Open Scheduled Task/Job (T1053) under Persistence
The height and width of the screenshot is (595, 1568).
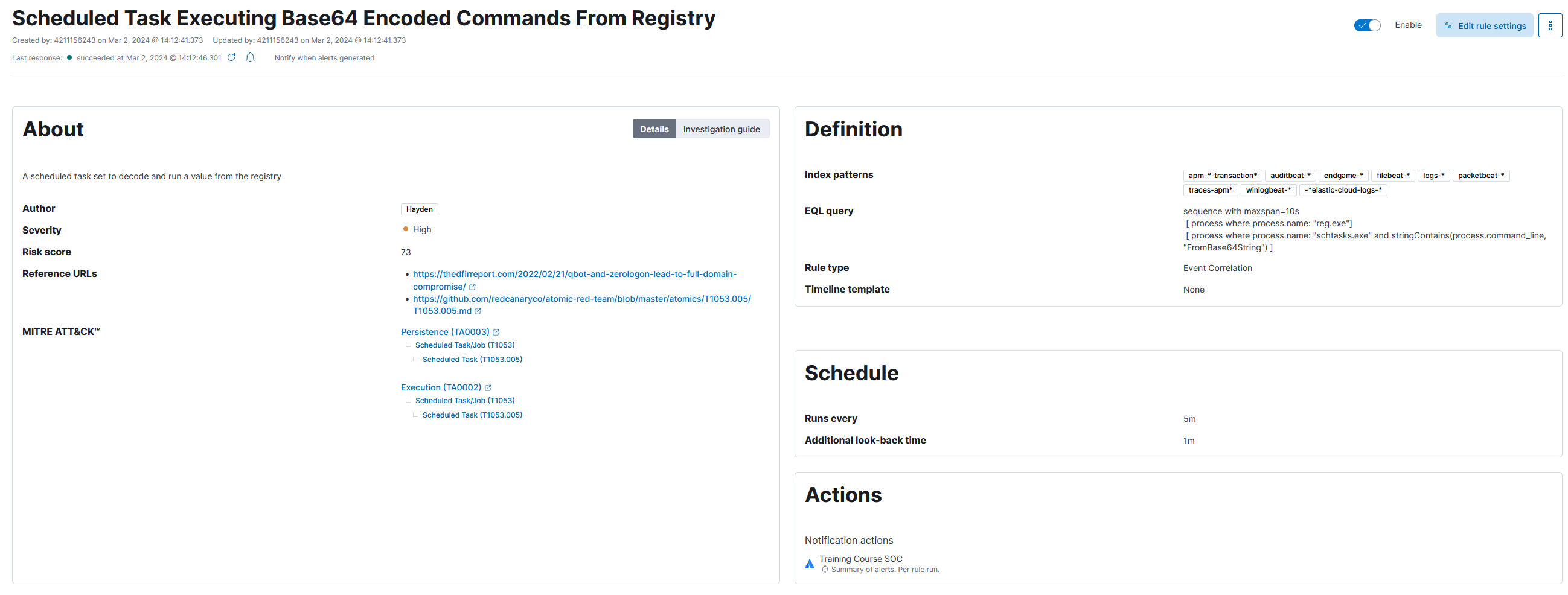[464, 345]
